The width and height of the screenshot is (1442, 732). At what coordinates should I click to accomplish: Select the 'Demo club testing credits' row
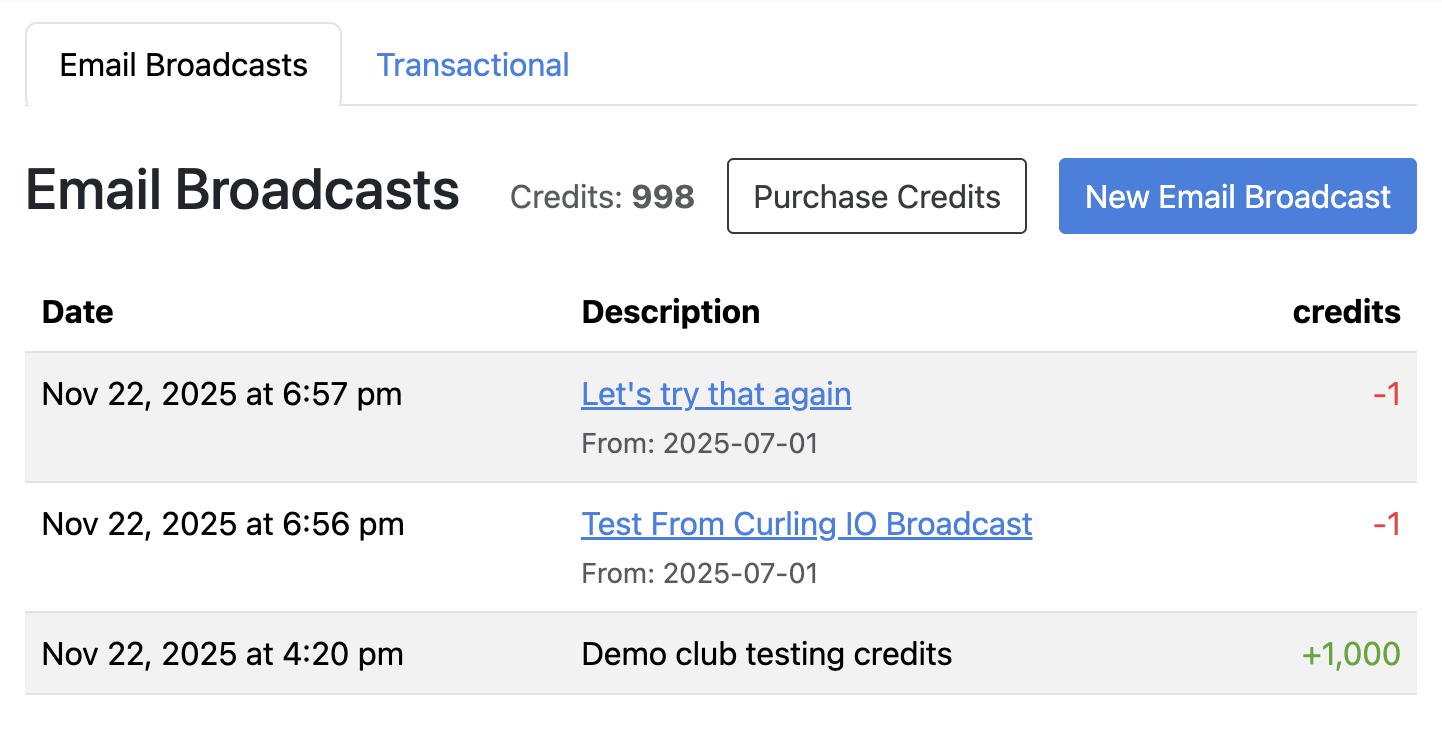point(766,653)
